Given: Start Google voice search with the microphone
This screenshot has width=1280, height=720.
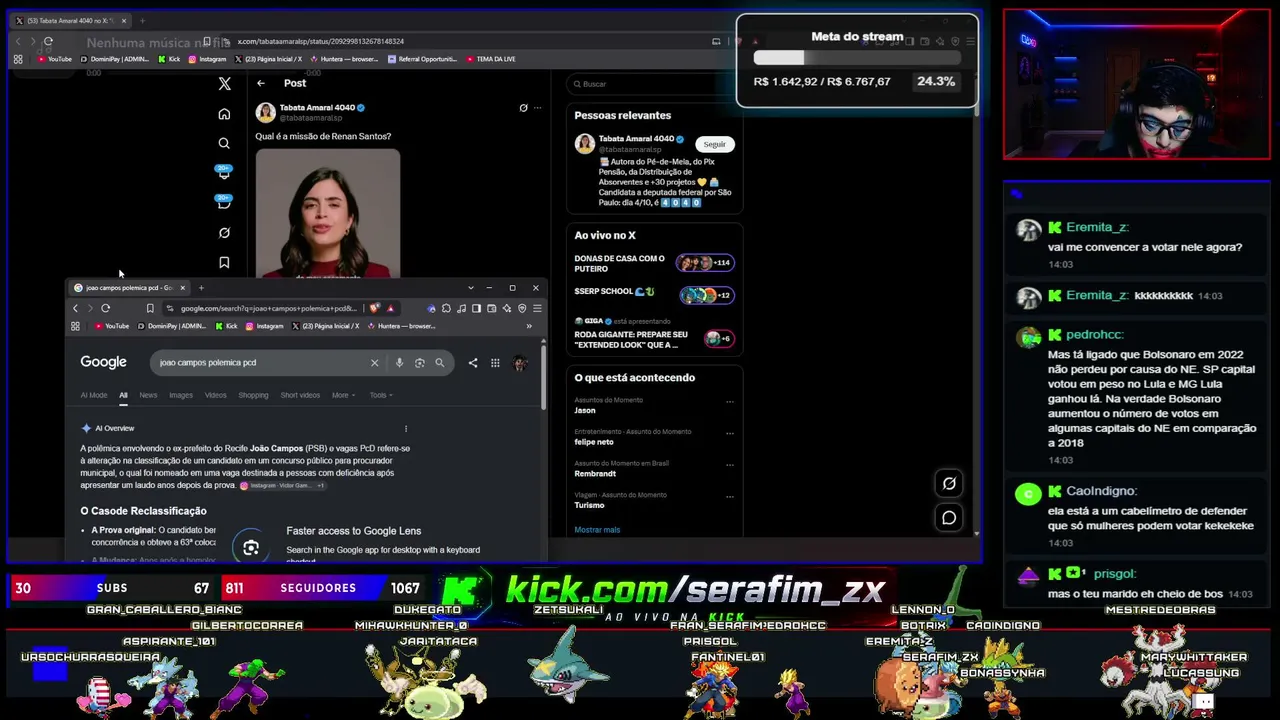Looking at the screenshot, I should point(399,363).
